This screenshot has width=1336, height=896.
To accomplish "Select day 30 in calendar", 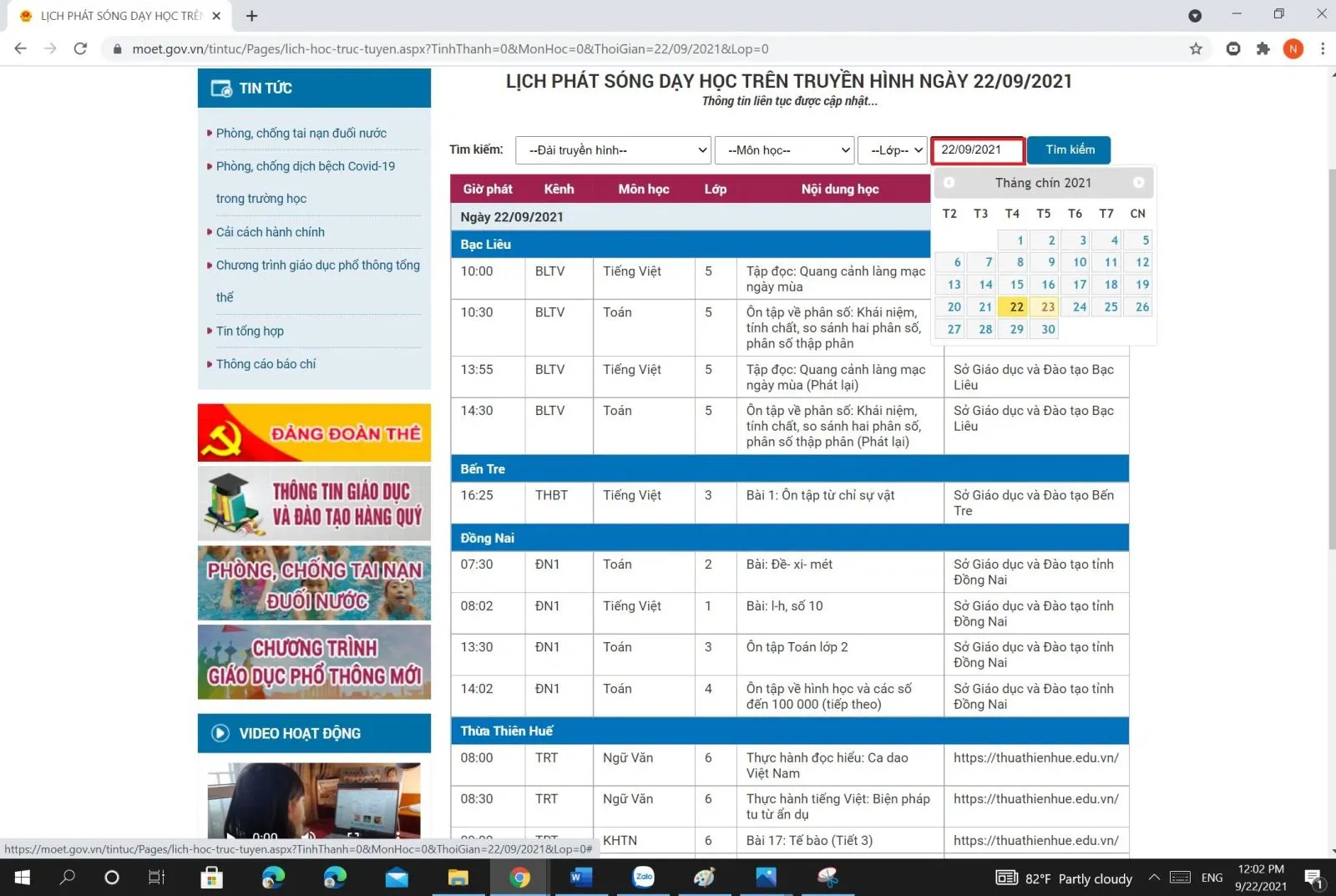I will pyautogui.click(x=1045, y=329).
